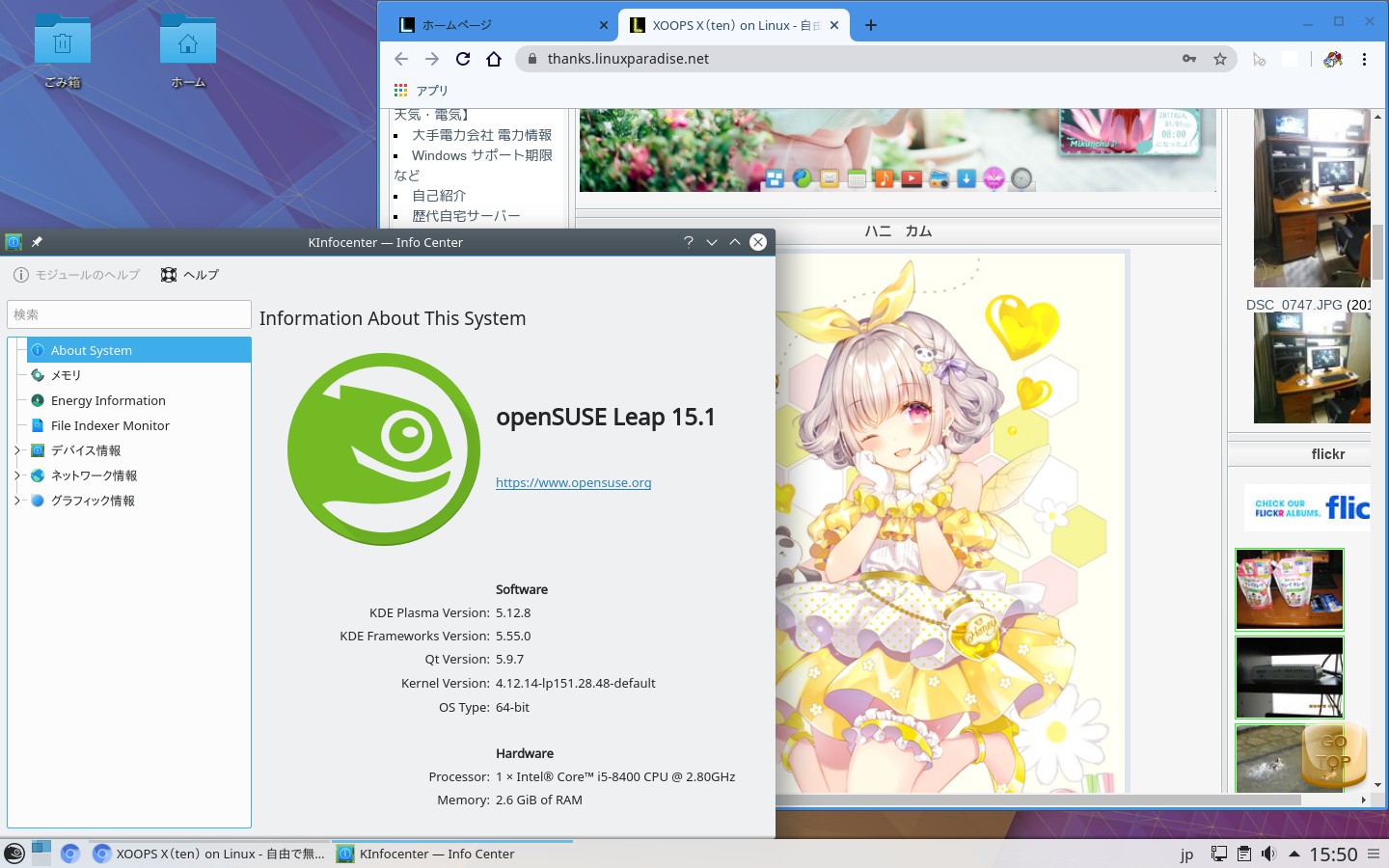The height and width of the screenshot is (868, 1389).
Task: Click the photos icon in the web page dock
Action: (x=939, y=178)
